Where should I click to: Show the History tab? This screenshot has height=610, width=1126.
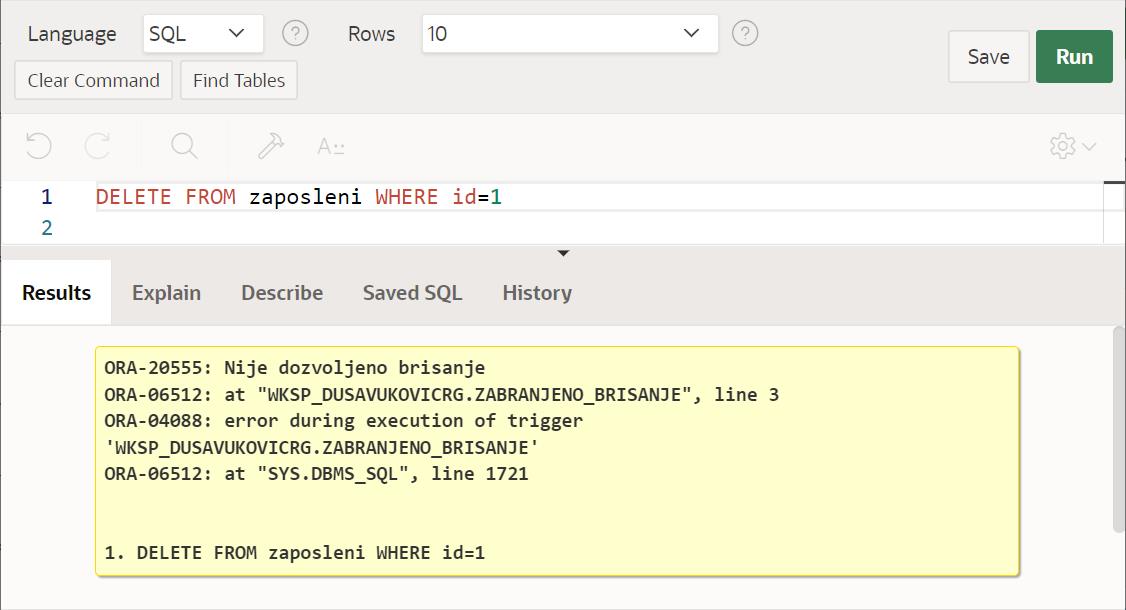coord(537,293)
